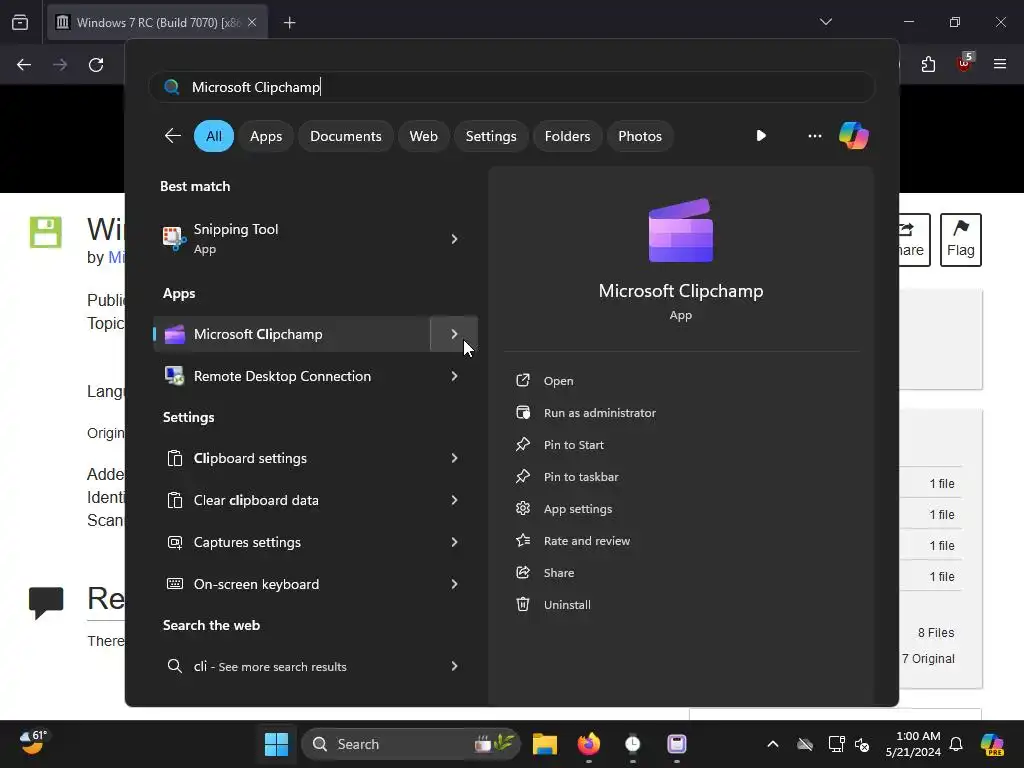Go back with the search panel arrow

(172, 136)
